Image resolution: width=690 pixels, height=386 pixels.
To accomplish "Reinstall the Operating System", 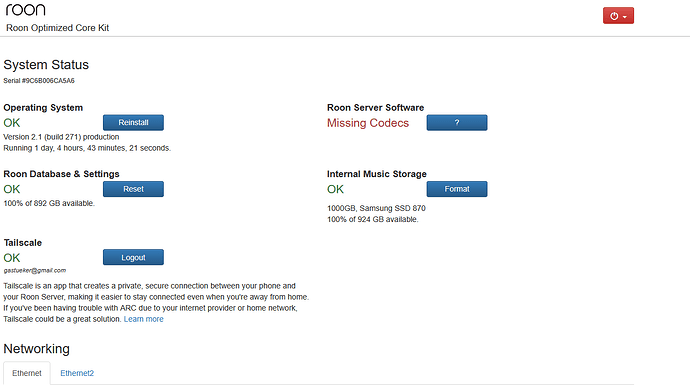I will [x=133, y=122].
